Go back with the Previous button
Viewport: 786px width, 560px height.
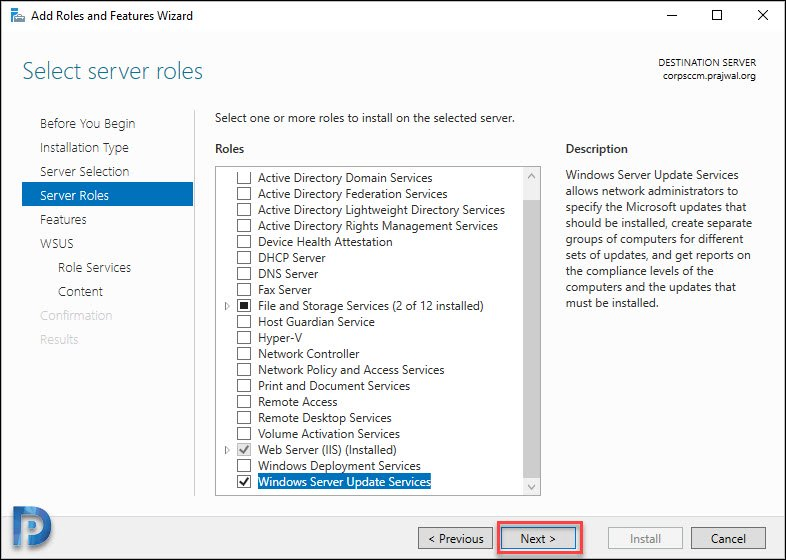[x=456, y=538]
